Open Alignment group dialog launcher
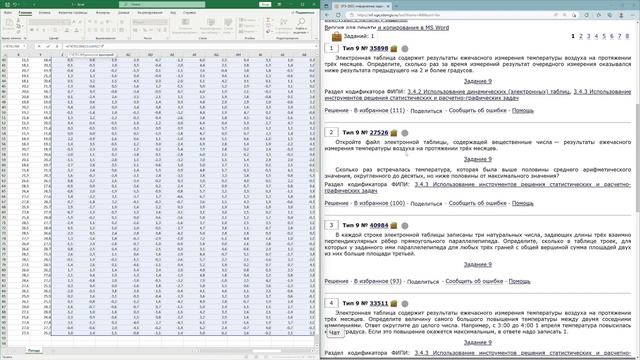This screenshot has height=360, width=640. (128, 38)
